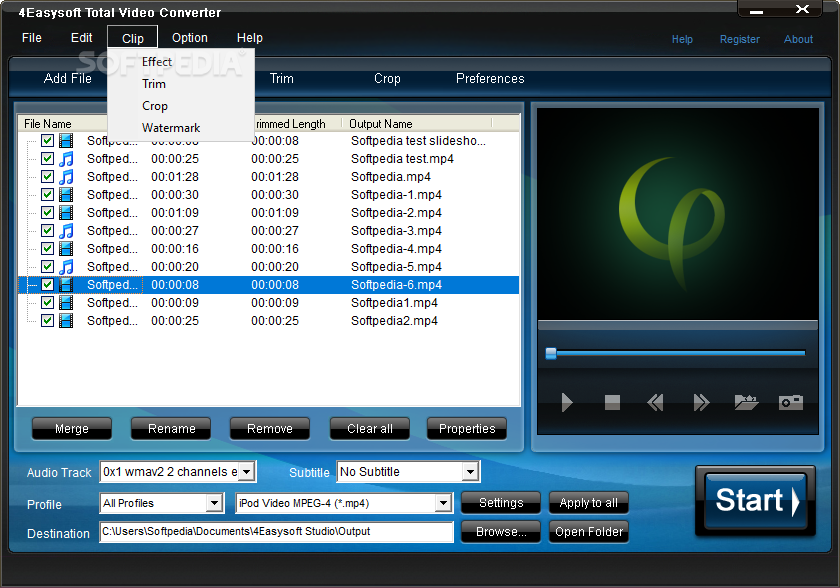Open file Properties button
Image resolution: width=840 pixels, height=588 pixels.
click(x=467, y=429)
